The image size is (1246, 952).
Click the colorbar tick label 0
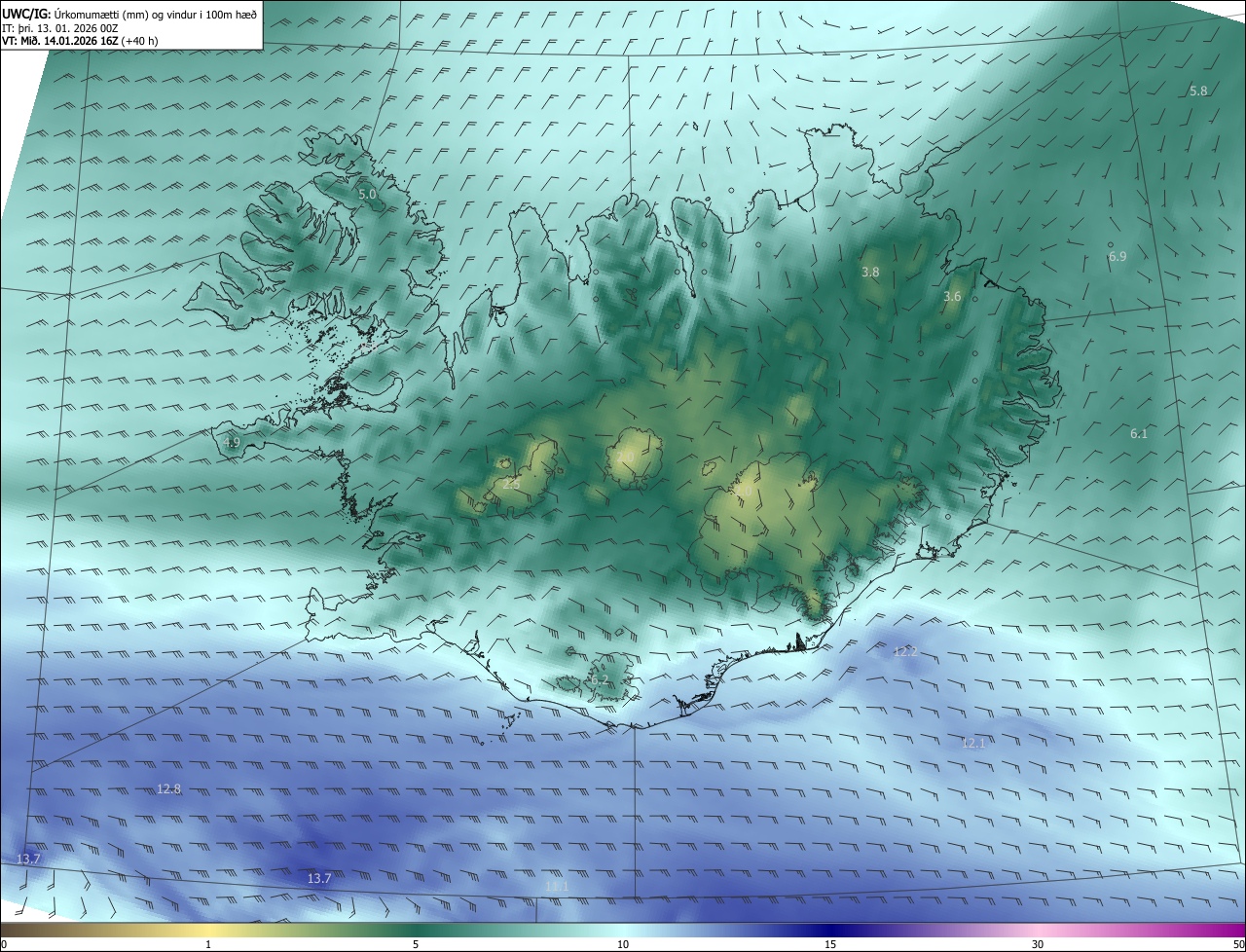pos(3,944)
